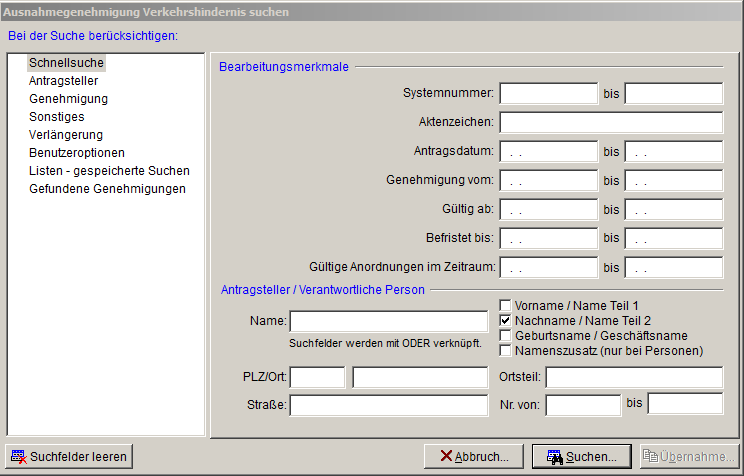Open the Antragsteller search category
The width and height of the screenshot is (744, 476).
pyautogui.click(x=63, y=81)
